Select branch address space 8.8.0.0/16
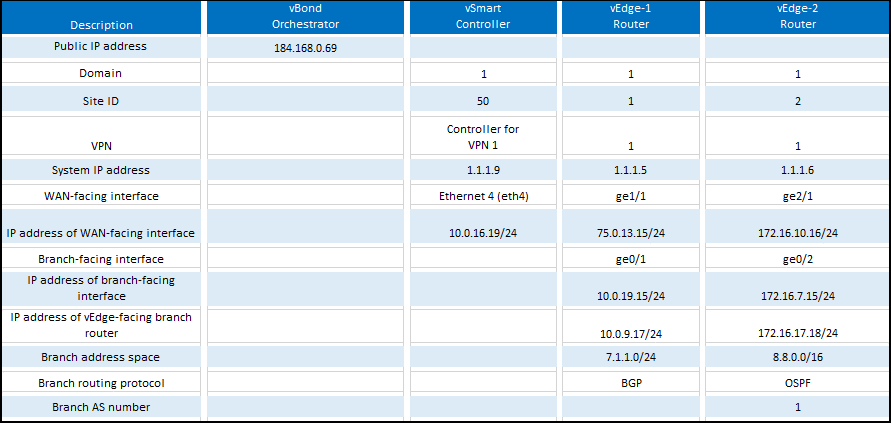The height and width of the screenshot is (423, 891). [x=798, y=358]
